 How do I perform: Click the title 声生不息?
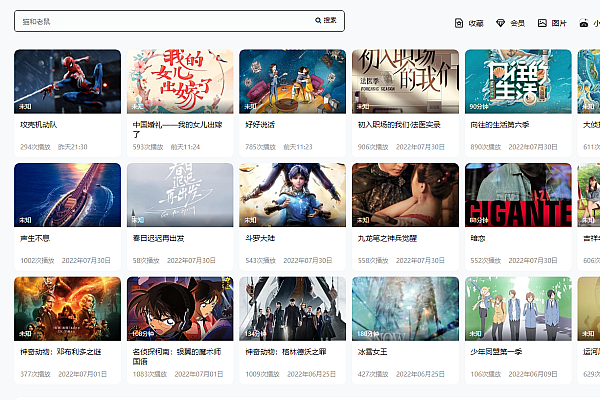35,238
